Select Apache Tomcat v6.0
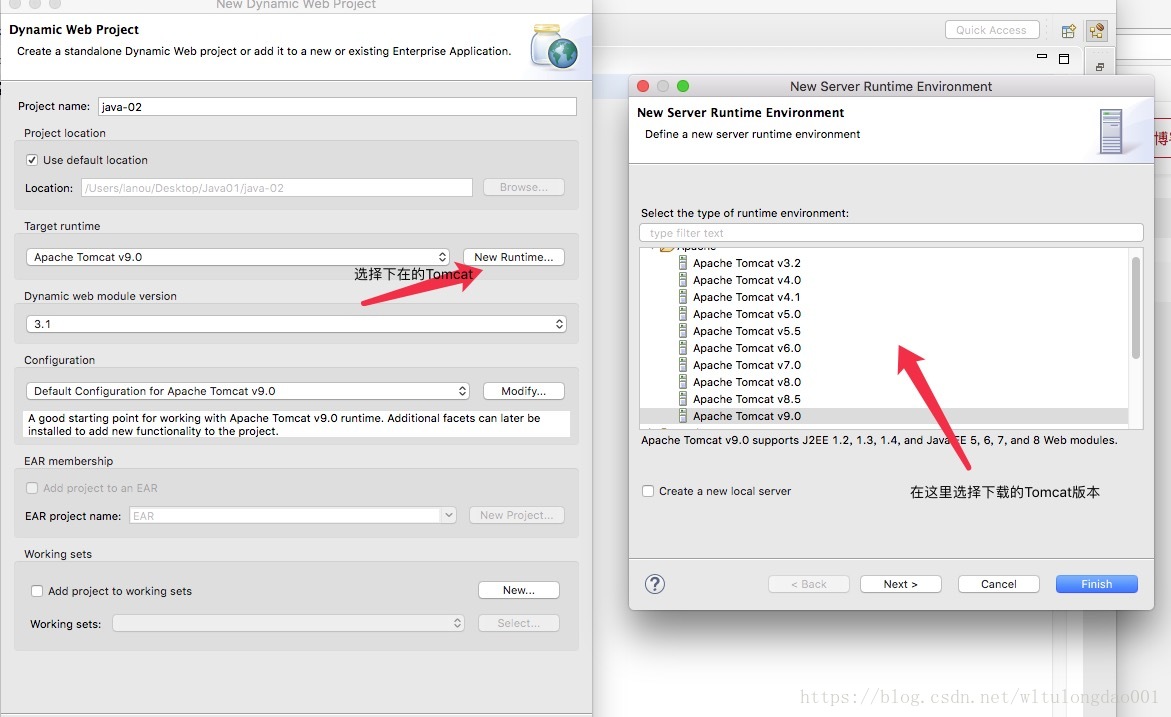 [x=747, y=348]
